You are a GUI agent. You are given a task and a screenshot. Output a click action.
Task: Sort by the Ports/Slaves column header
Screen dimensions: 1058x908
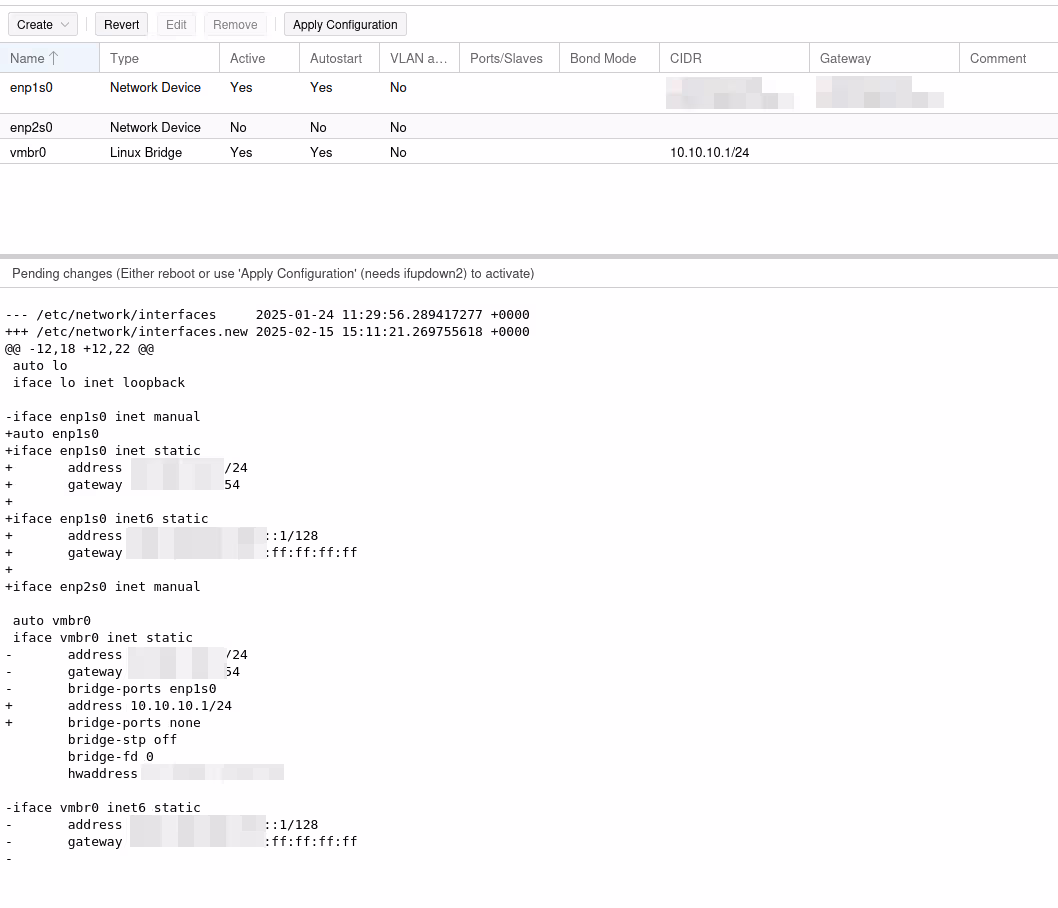(x=507, y=58)
